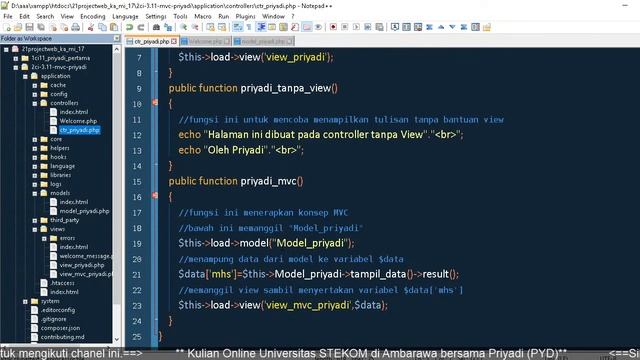Click the Print toolbar icon

coord(76,27)
